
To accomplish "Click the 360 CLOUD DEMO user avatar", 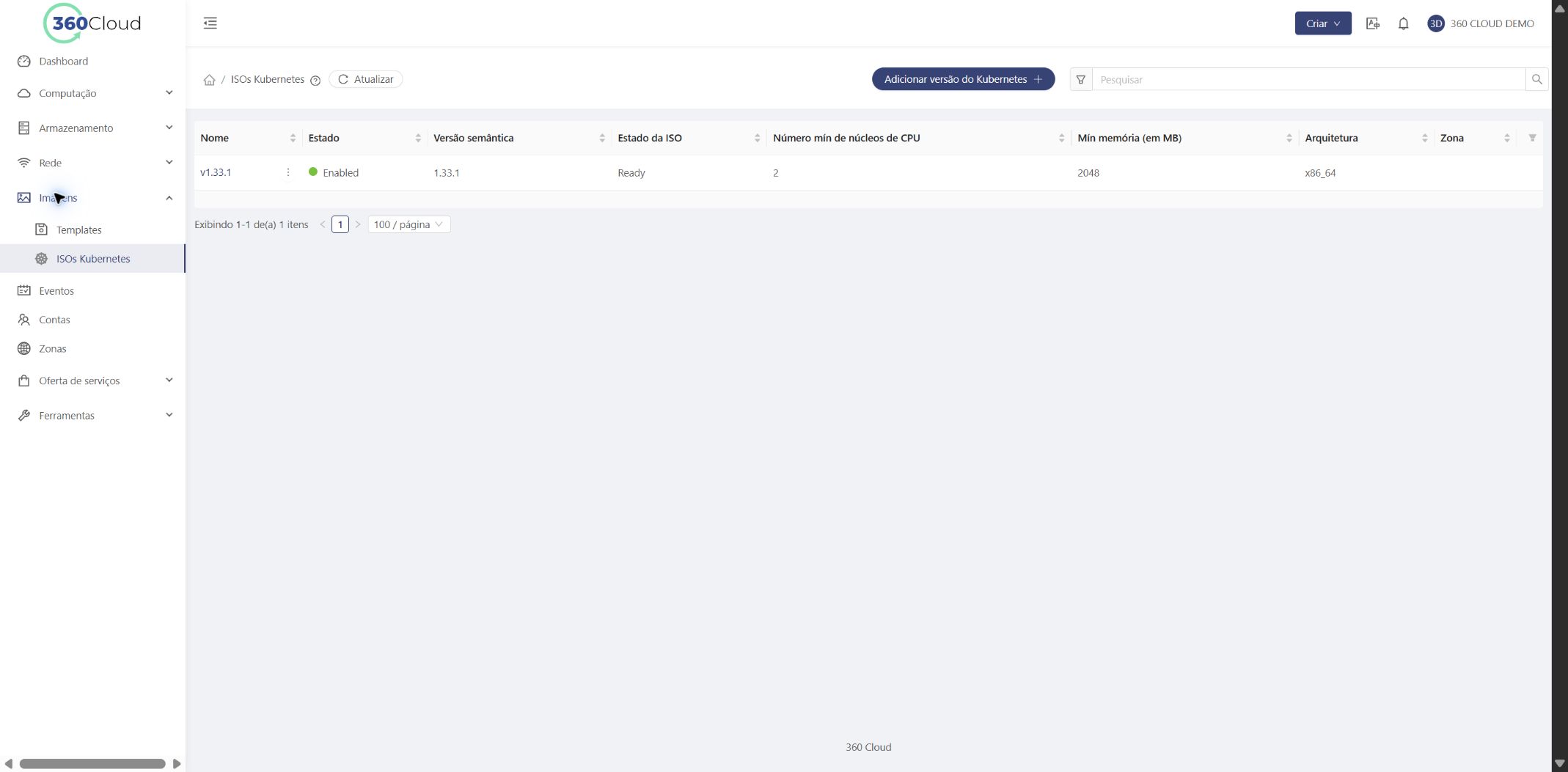I will click(1435, 23).
